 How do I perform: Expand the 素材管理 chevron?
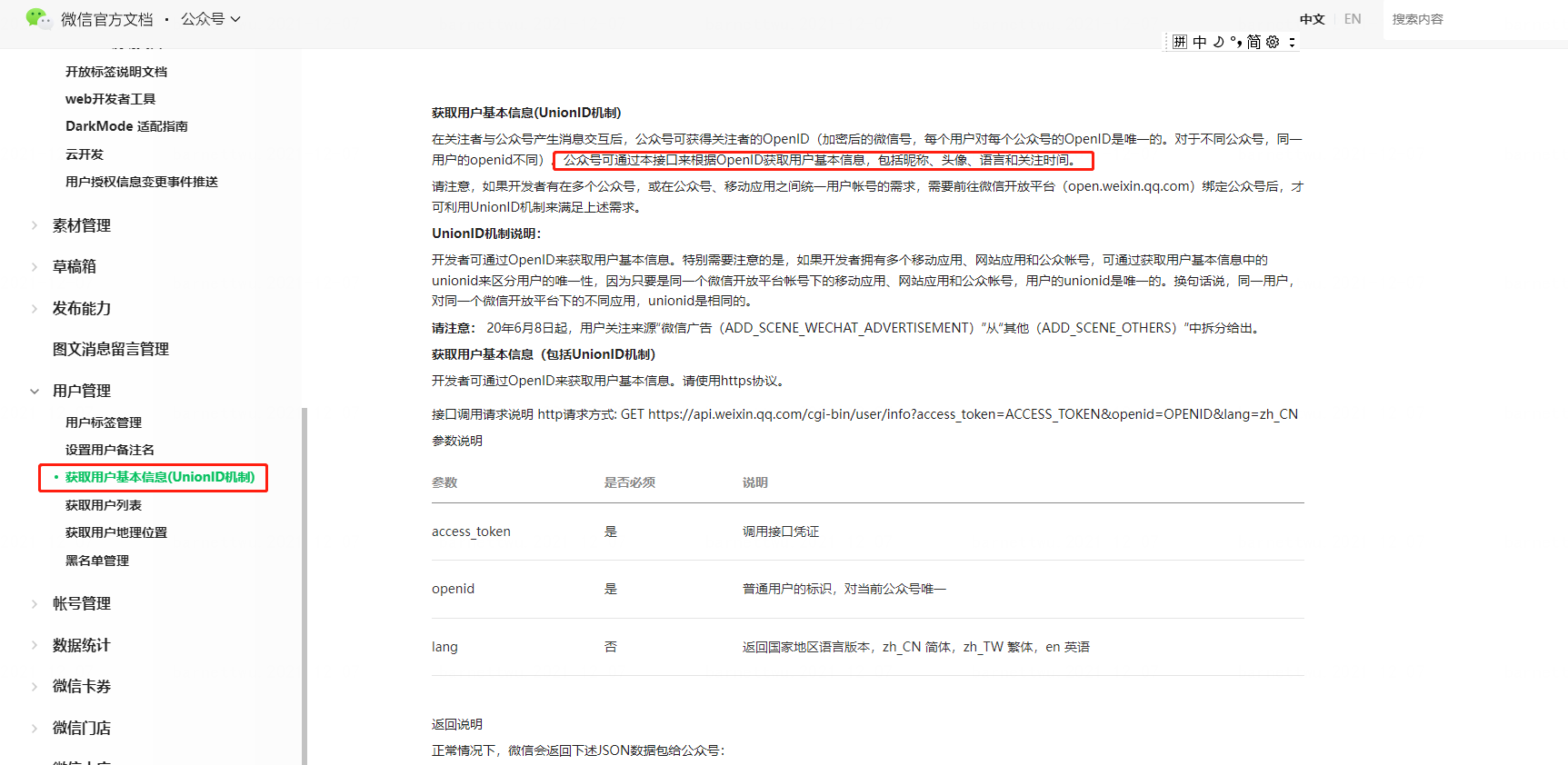35,225
